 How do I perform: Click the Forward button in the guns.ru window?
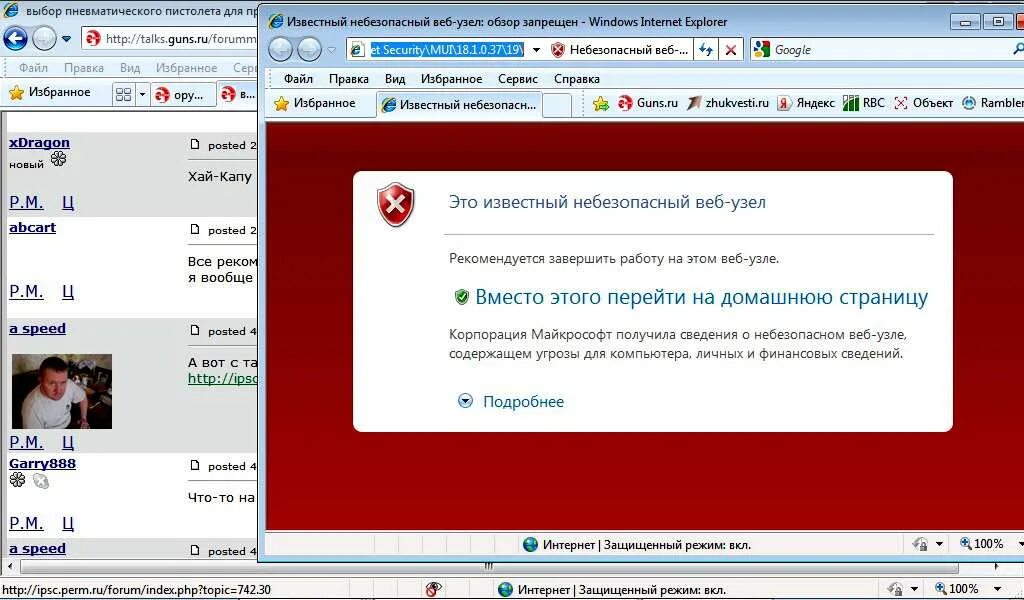point(44,39)
